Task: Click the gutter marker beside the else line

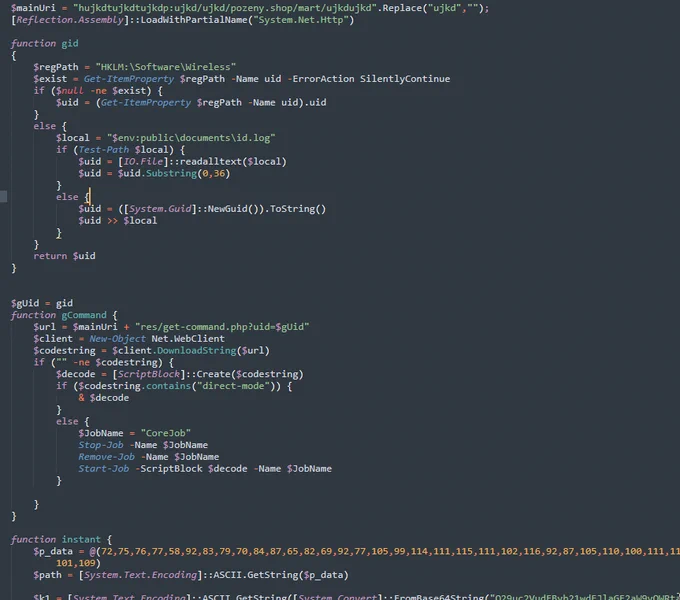Action: (x=3, y=196)
